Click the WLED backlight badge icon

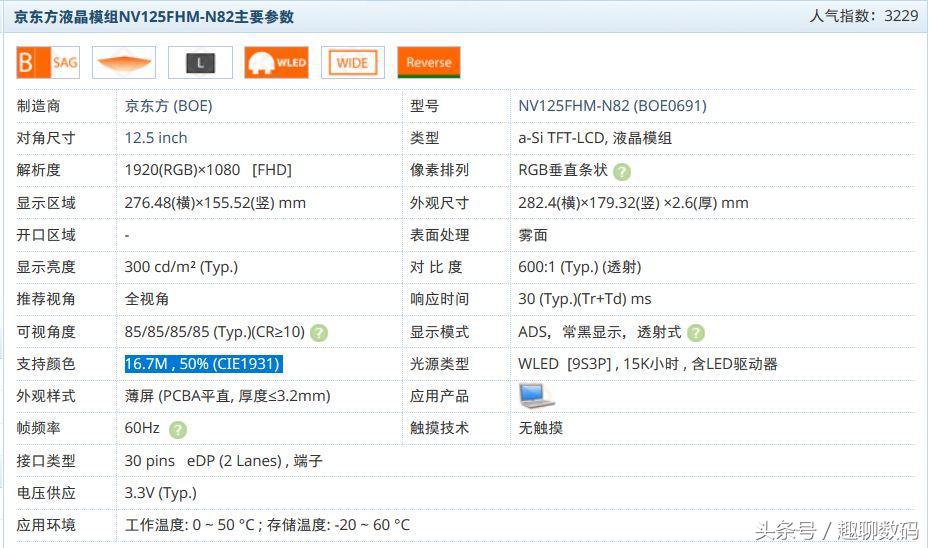click(276, 62)
